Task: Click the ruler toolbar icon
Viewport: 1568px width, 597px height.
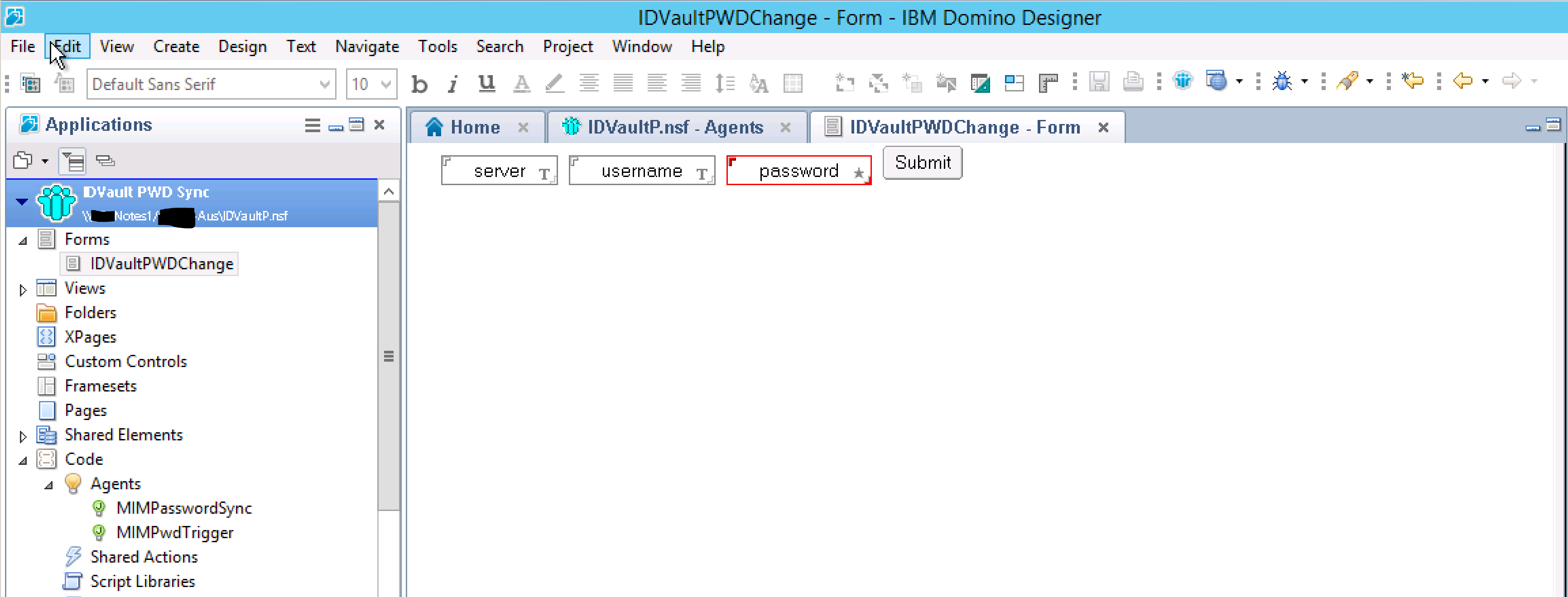Action: [x=1048, y=83]
